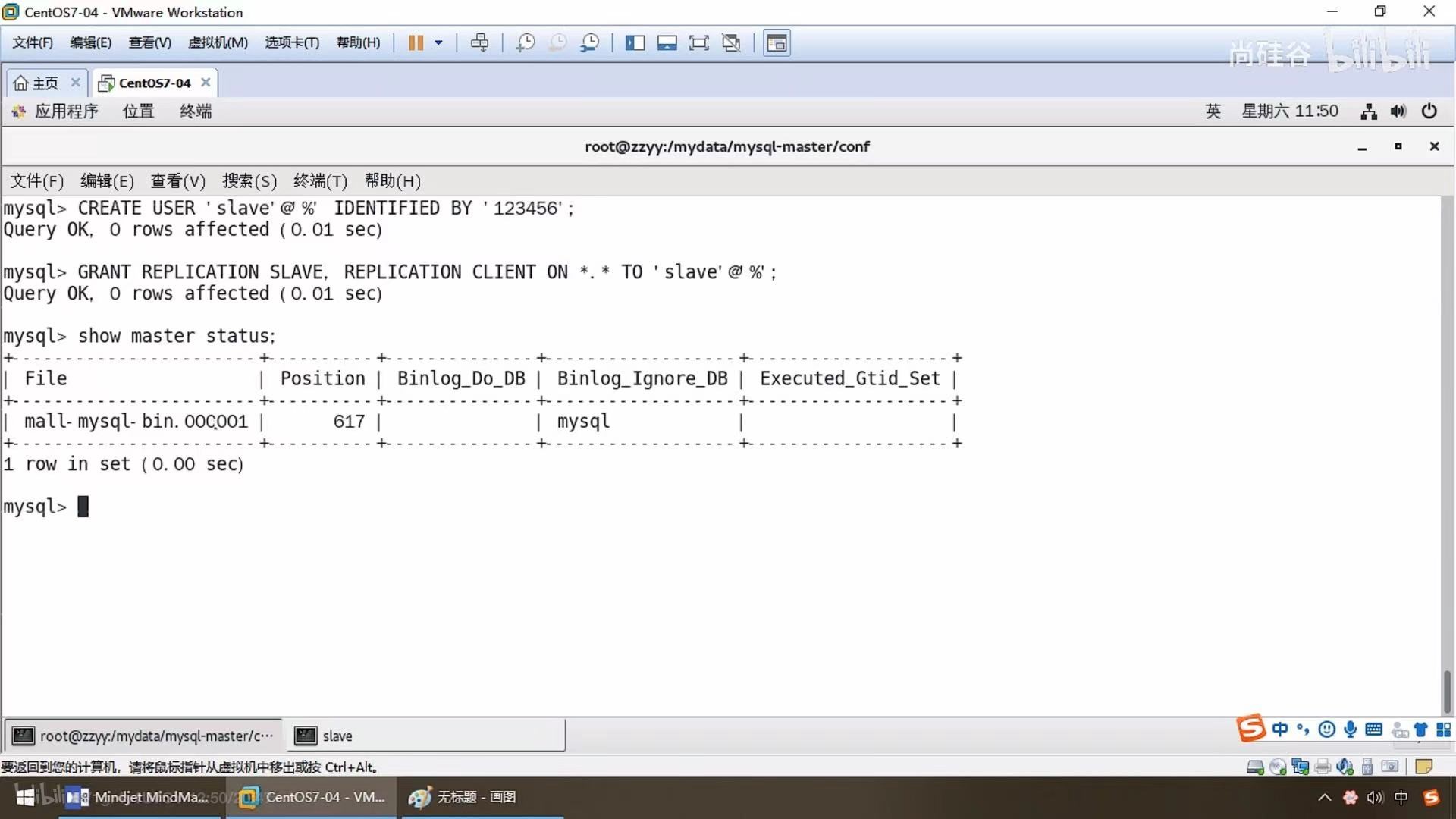Click the power icon in top panel

pos(1429,111)
